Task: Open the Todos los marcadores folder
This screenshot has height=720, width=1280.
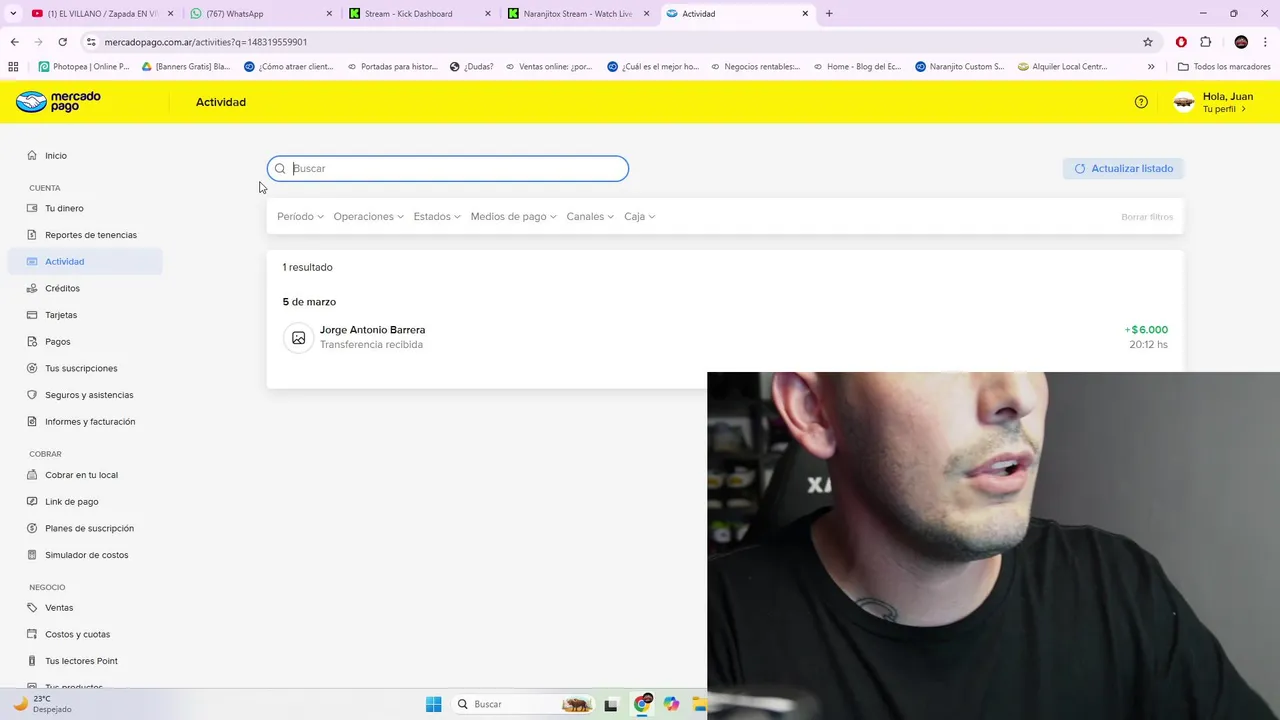Action: coord(1224,67)
